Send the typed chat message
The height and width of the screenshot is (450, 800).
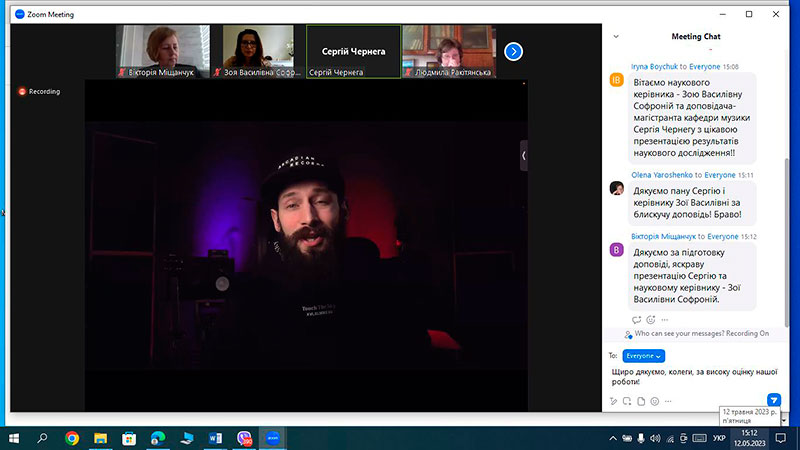click(x=773, y=399)
